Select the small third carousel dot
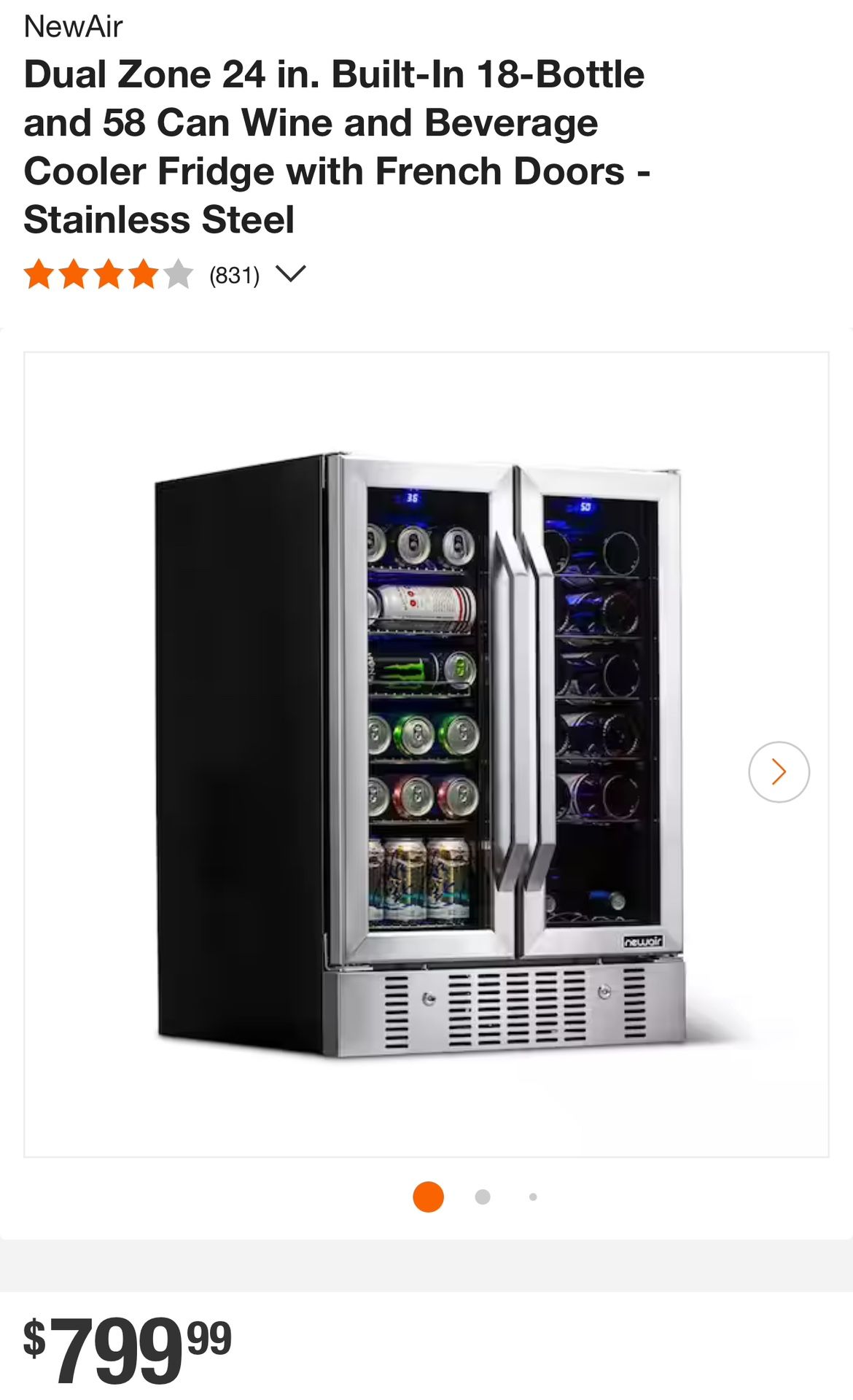Screen dimensions: 853x1400 tap(533, 1197)
